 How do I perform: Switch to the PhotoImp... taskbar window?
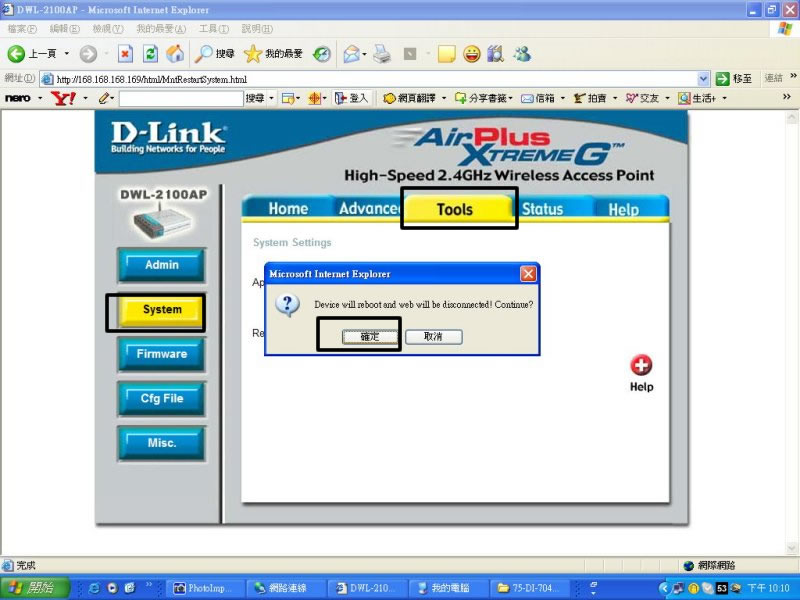(205, 588)
